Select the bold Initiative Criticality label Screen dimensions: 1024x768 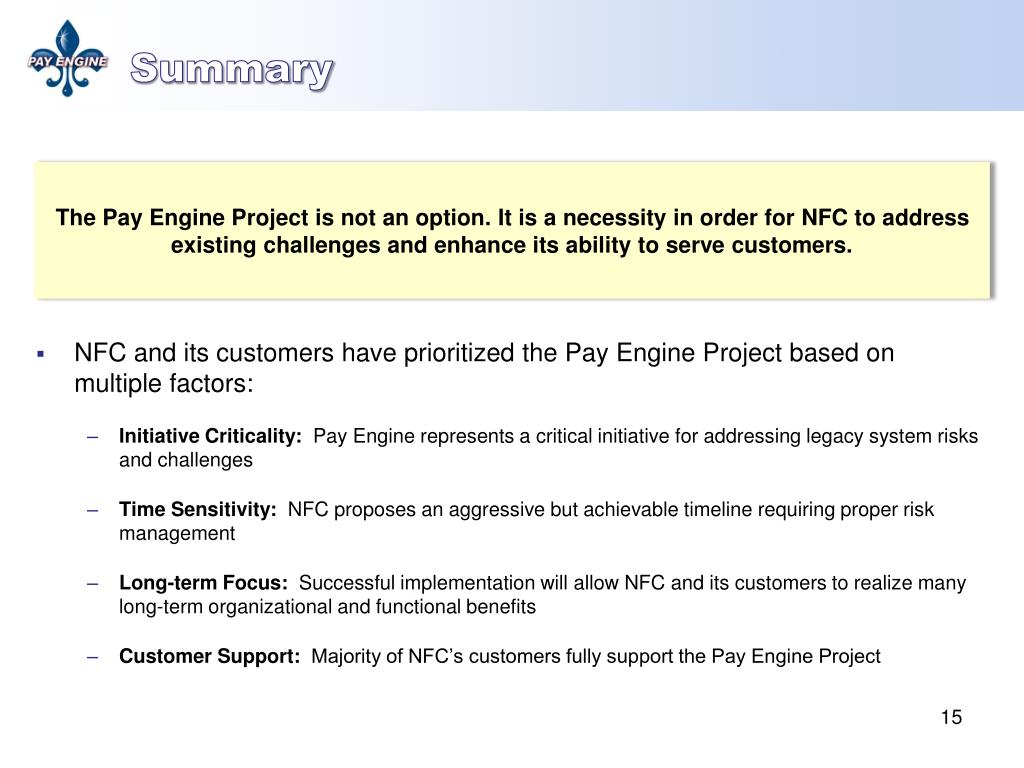point(211,436)
